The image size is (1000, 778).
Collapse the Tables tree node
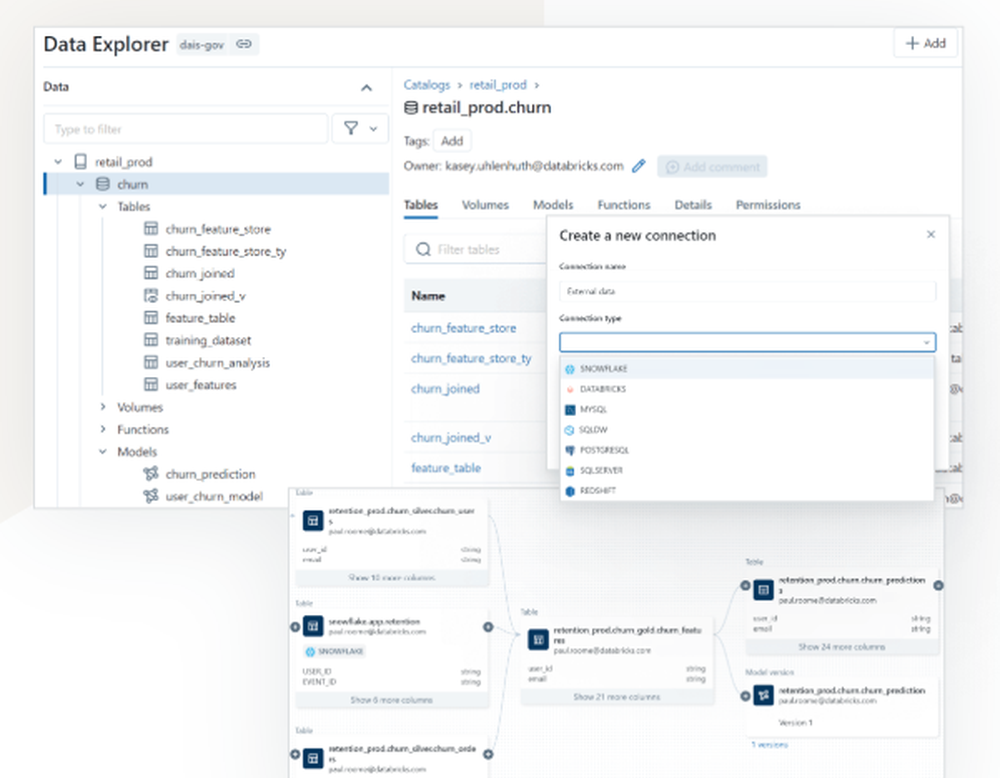coord(103,207)
